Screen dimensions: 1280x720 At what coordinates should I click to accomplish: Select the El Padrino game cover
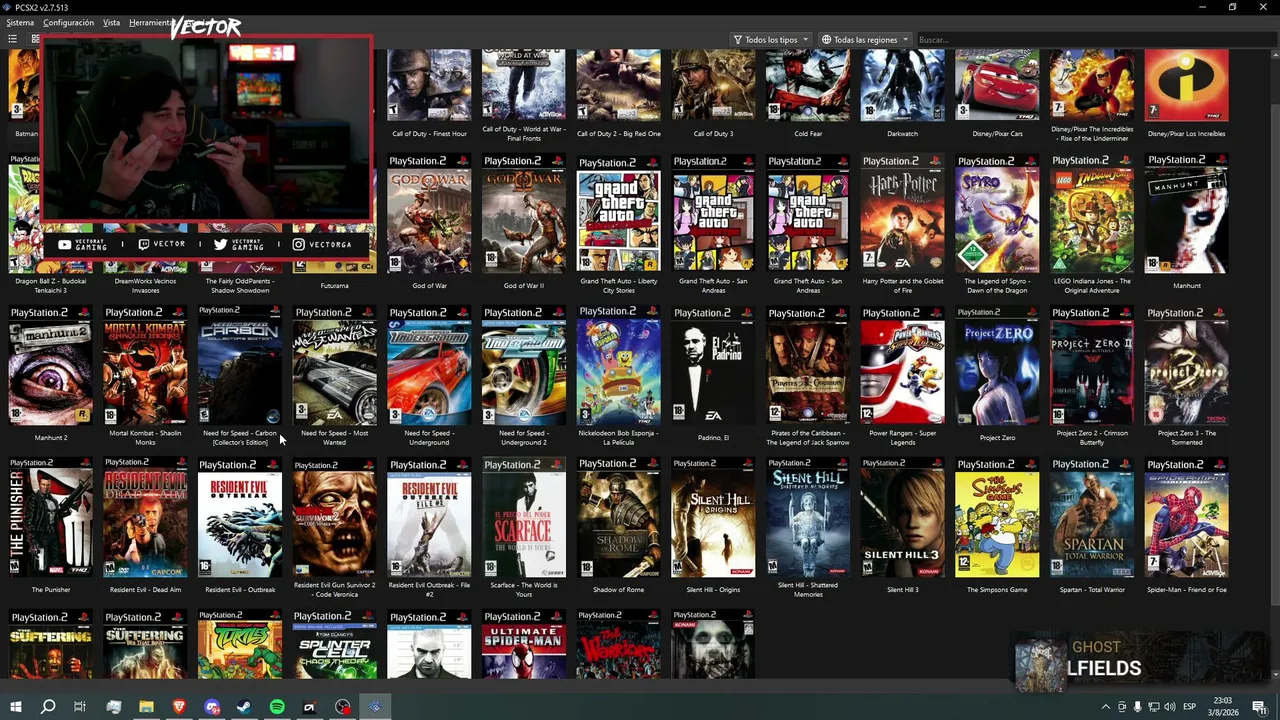(713, 366)
